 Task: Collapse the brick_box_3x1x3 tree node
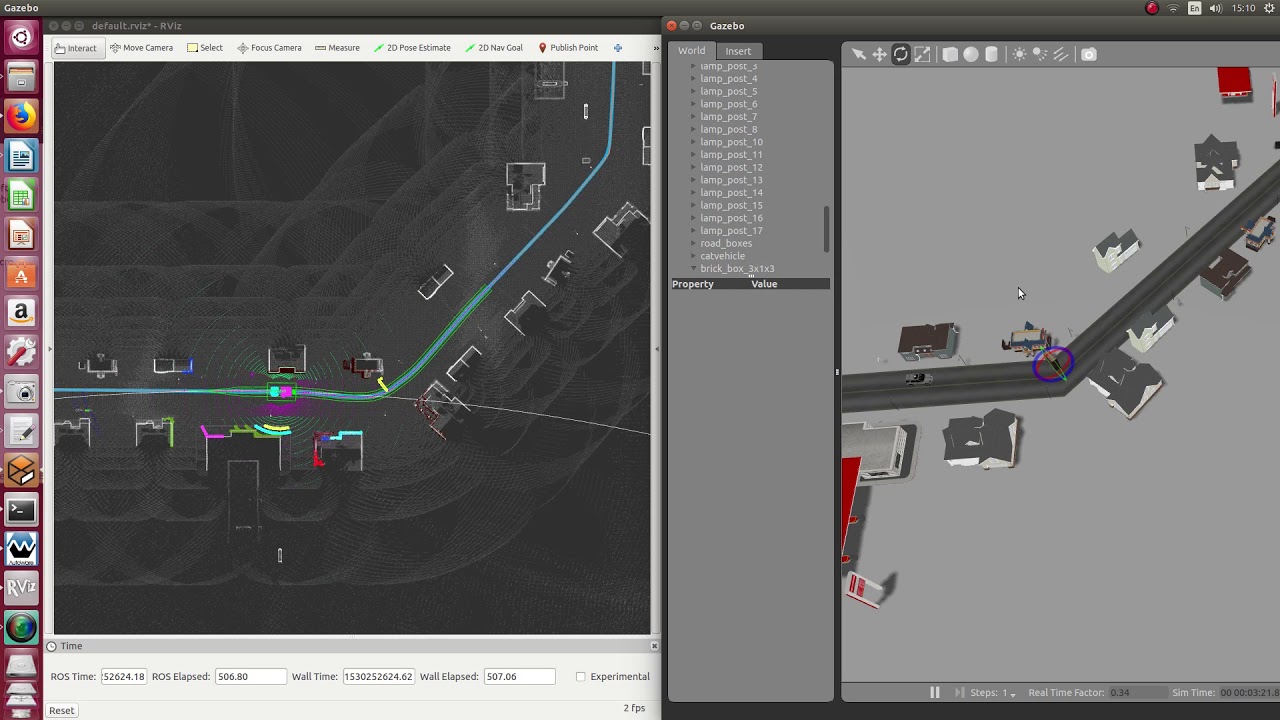(x=694, y=269)
